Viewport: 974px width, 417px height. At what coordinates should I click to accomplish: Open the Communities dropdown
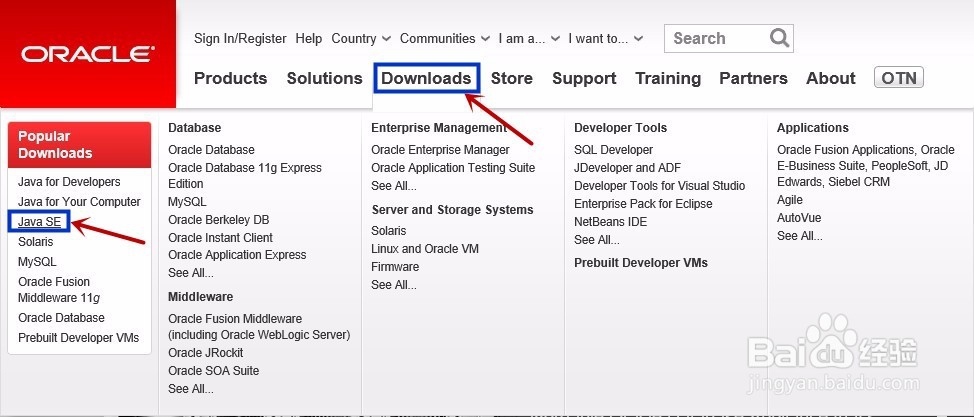coord(445,39)
